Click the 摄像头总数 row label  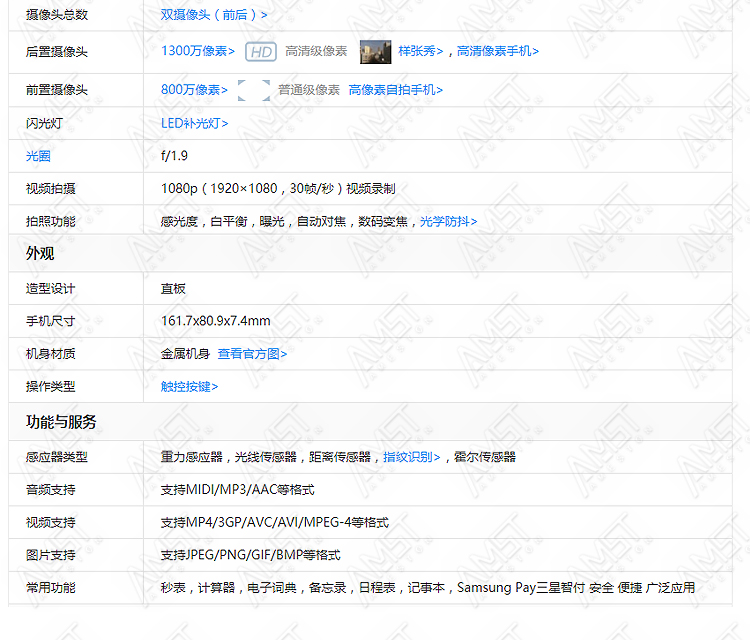[x=57, y=15]
